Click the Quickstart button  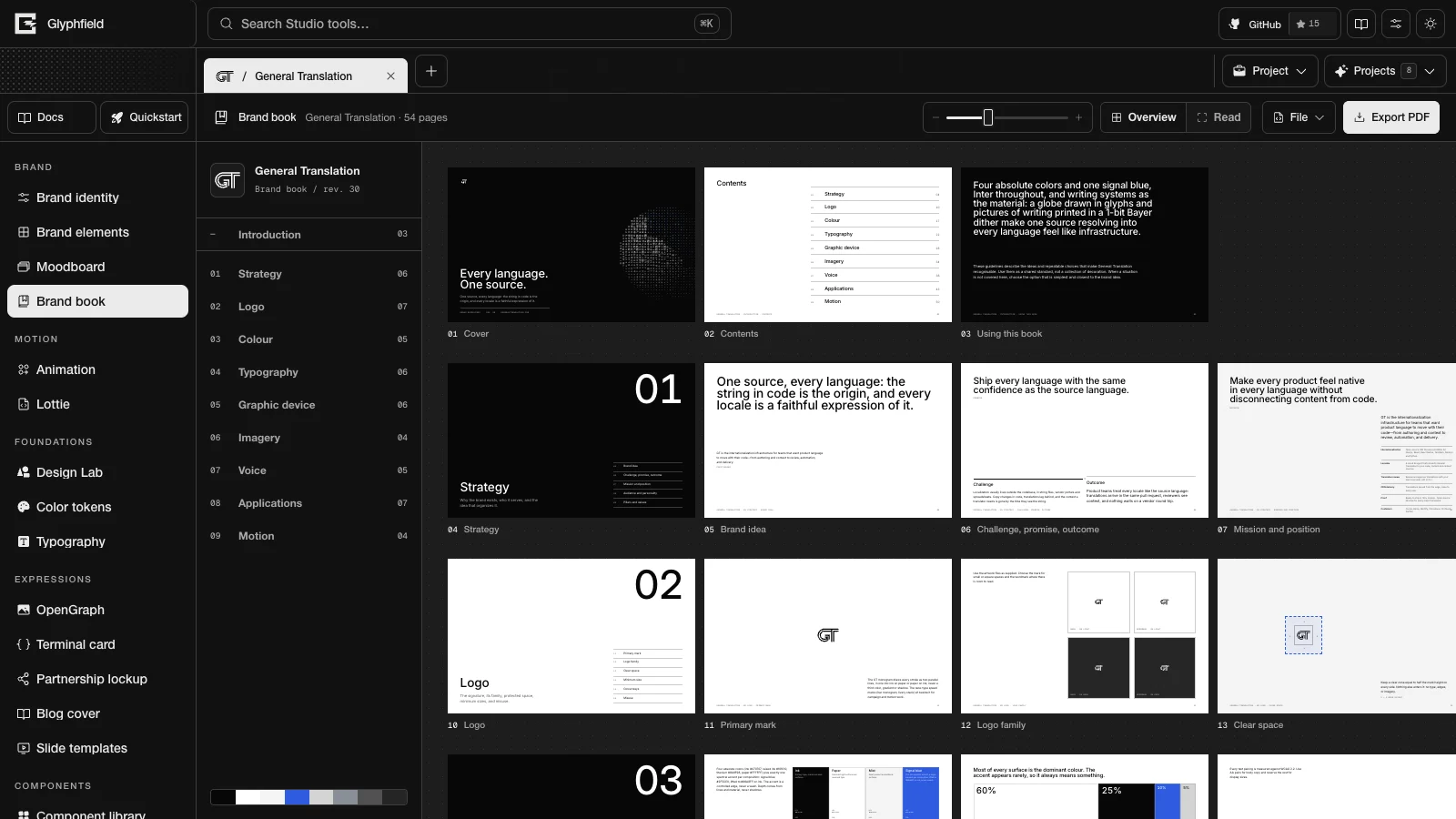(145, 117)
